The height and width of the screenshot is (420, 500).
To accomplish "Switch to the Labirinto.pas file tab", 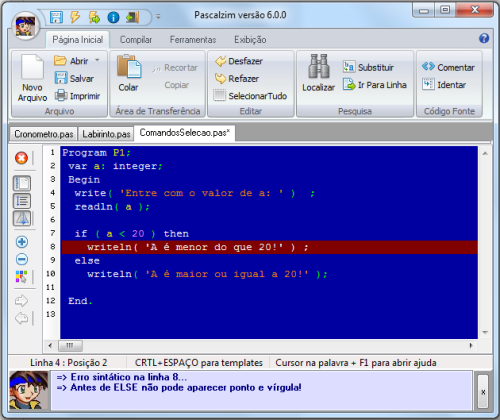I will 106,134.
